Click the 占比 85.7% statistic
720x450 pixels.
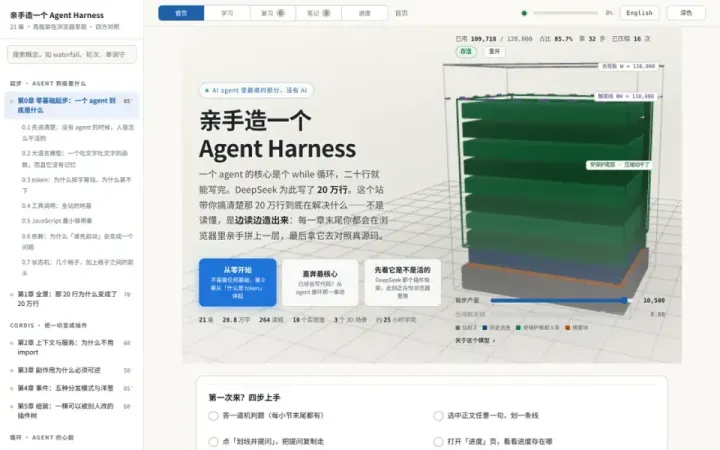(x=556, y=39)
